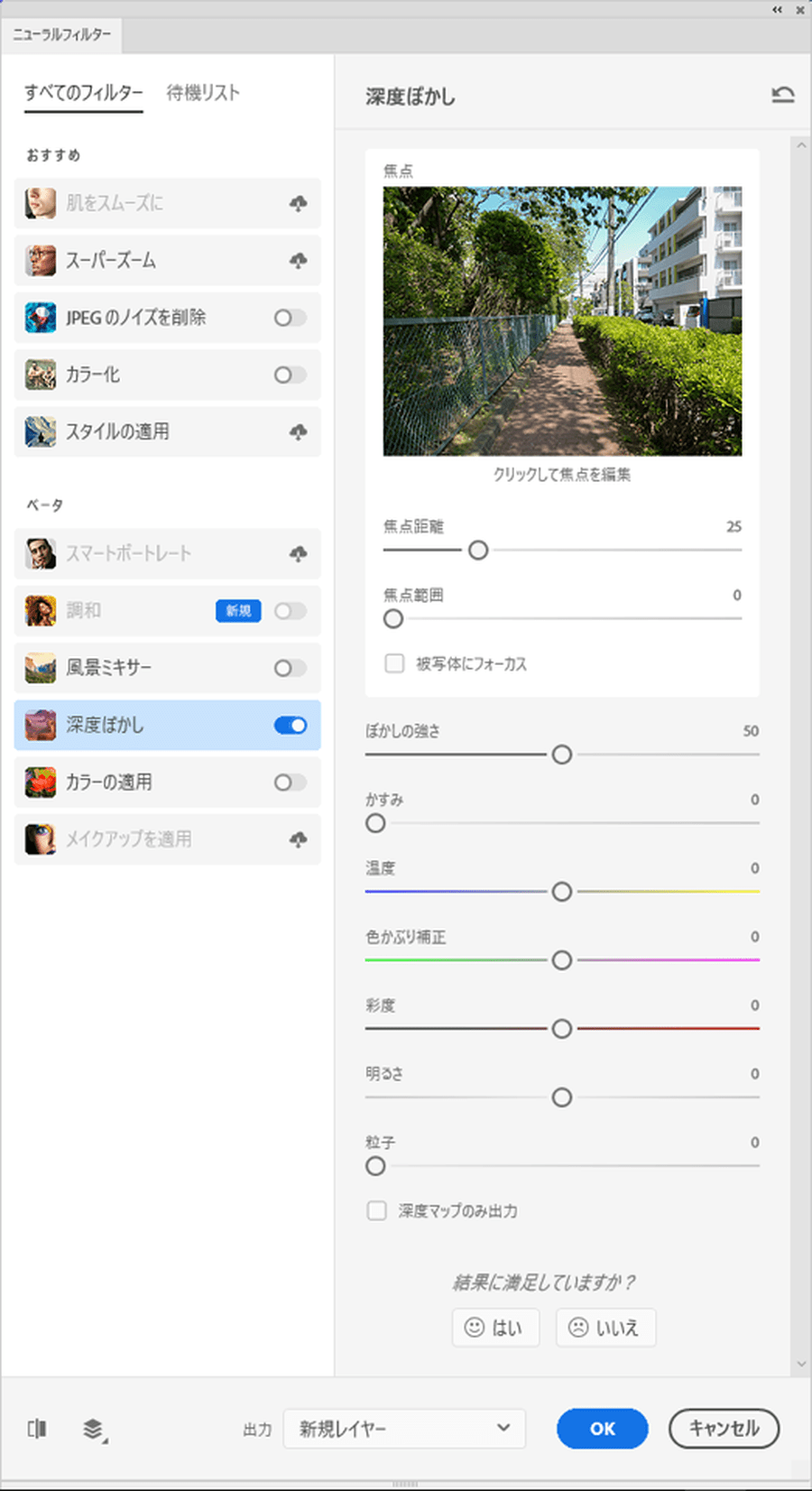The height and width of the screenshot is (1491, 812).
Task: Toggle the before/after preview icon
Action: (x=37, y=1429)
